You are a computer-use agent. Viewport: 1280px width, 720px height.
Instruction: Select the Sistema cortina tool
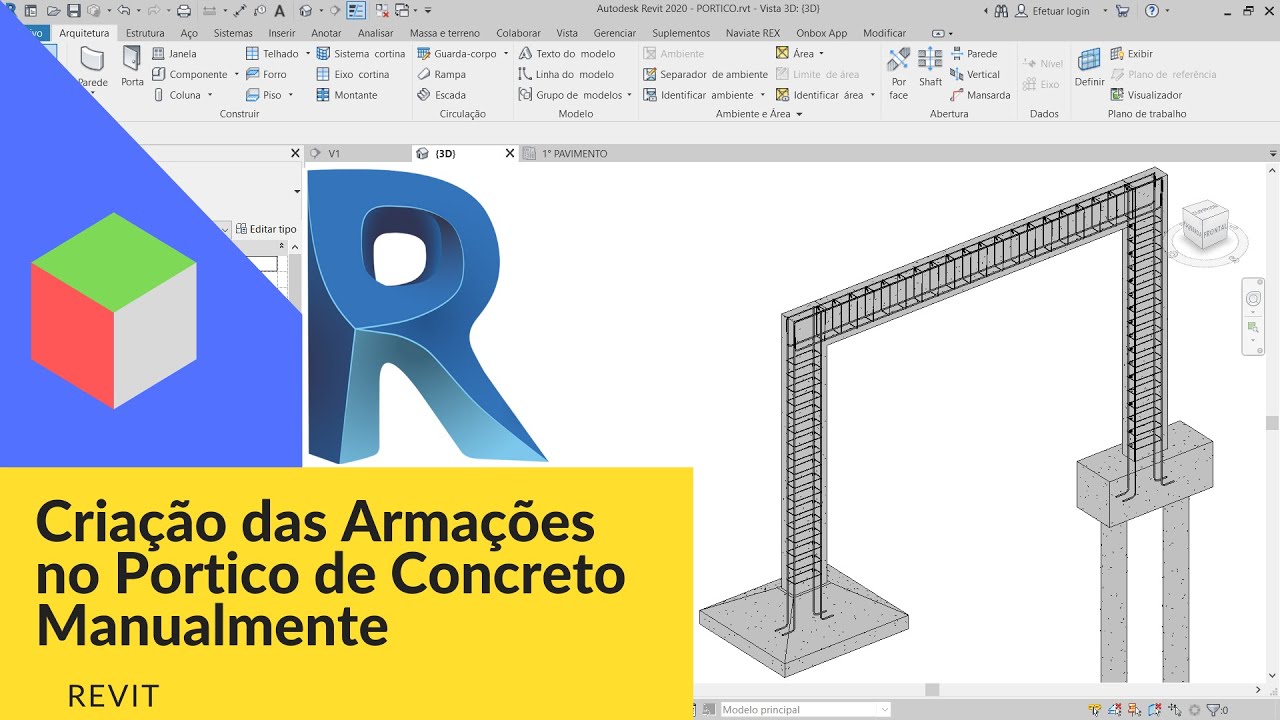pyautogui.click(x=361, y=53)
